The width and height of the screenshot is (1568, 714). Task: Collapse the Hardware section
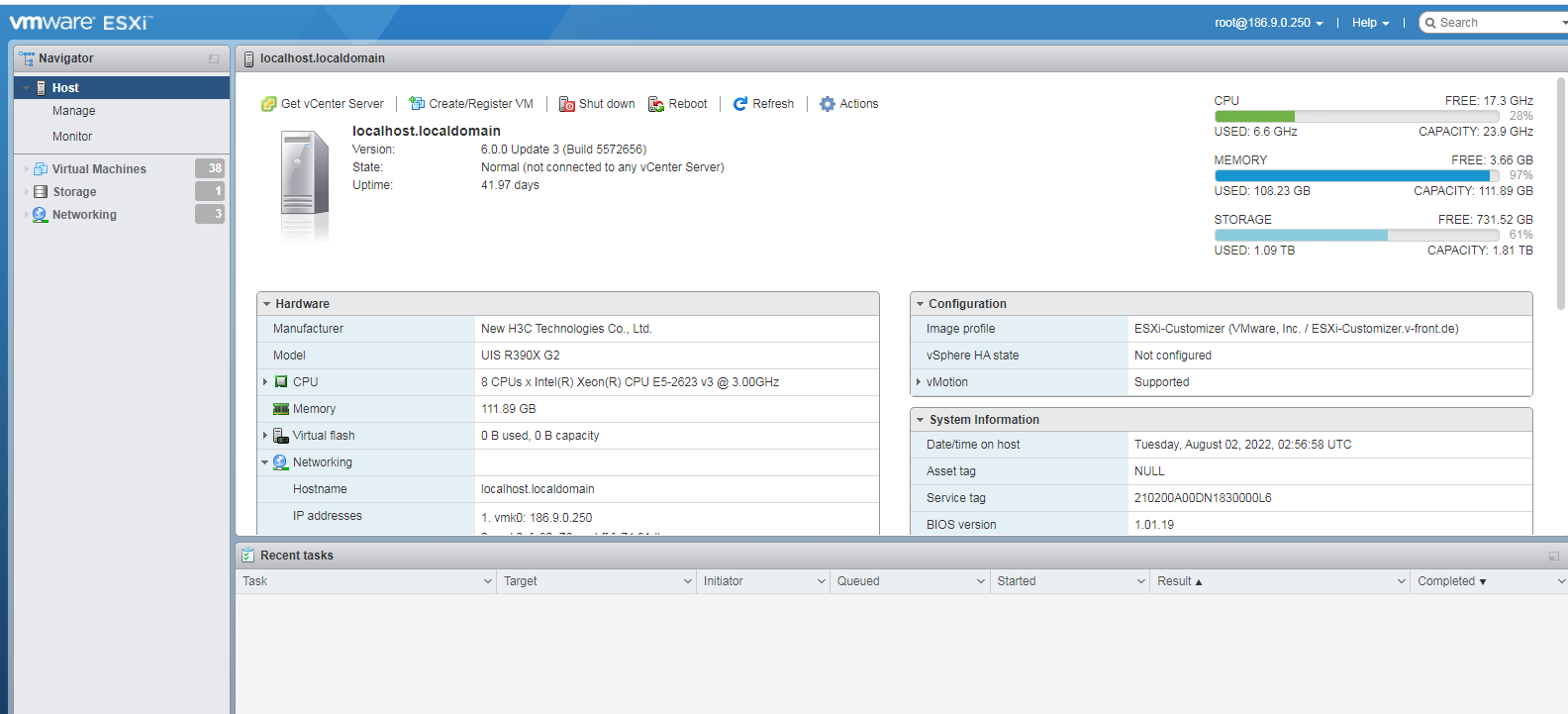click(266, 304)
